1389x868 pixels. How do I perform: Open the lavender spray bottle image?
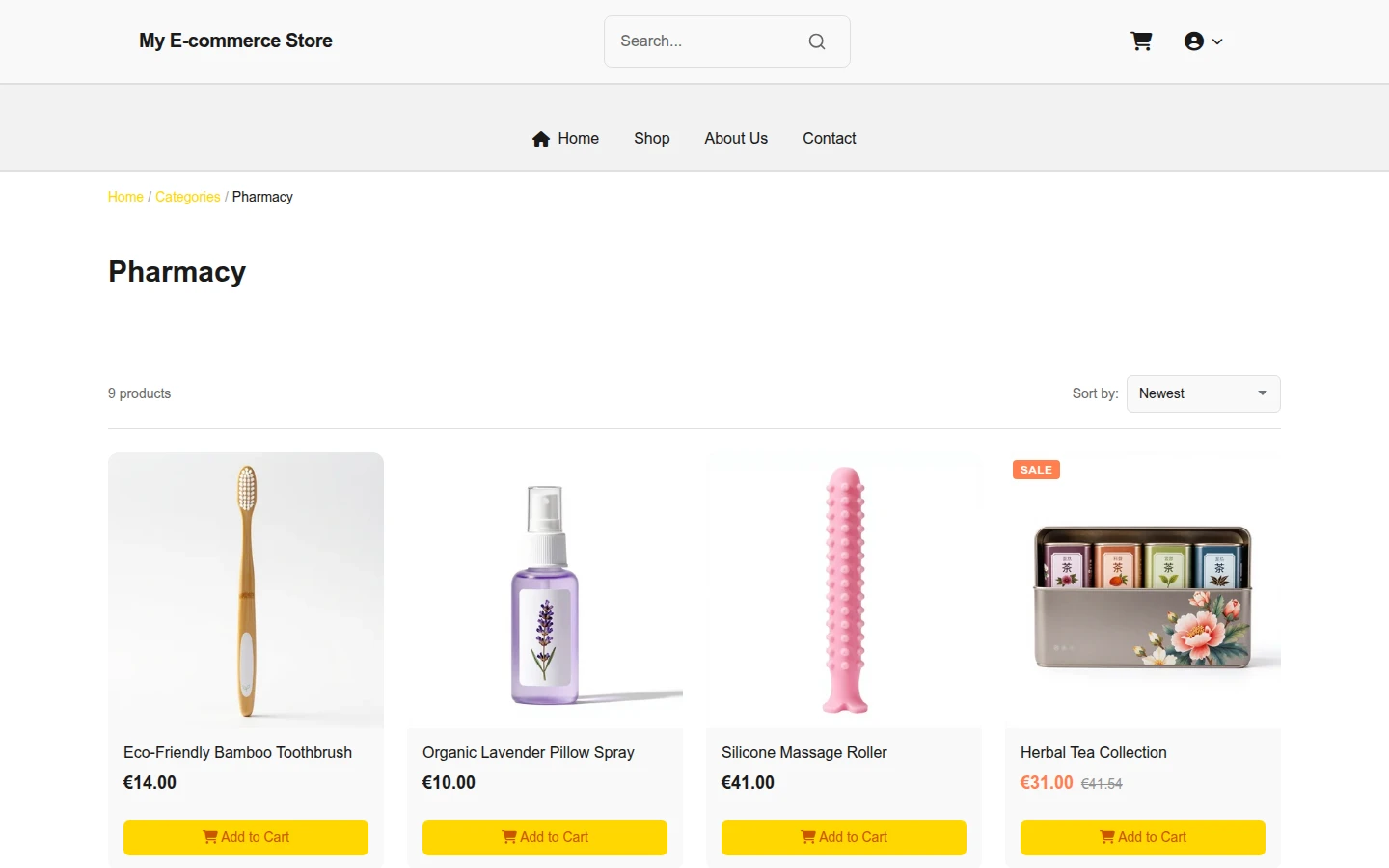click(545, 590)
